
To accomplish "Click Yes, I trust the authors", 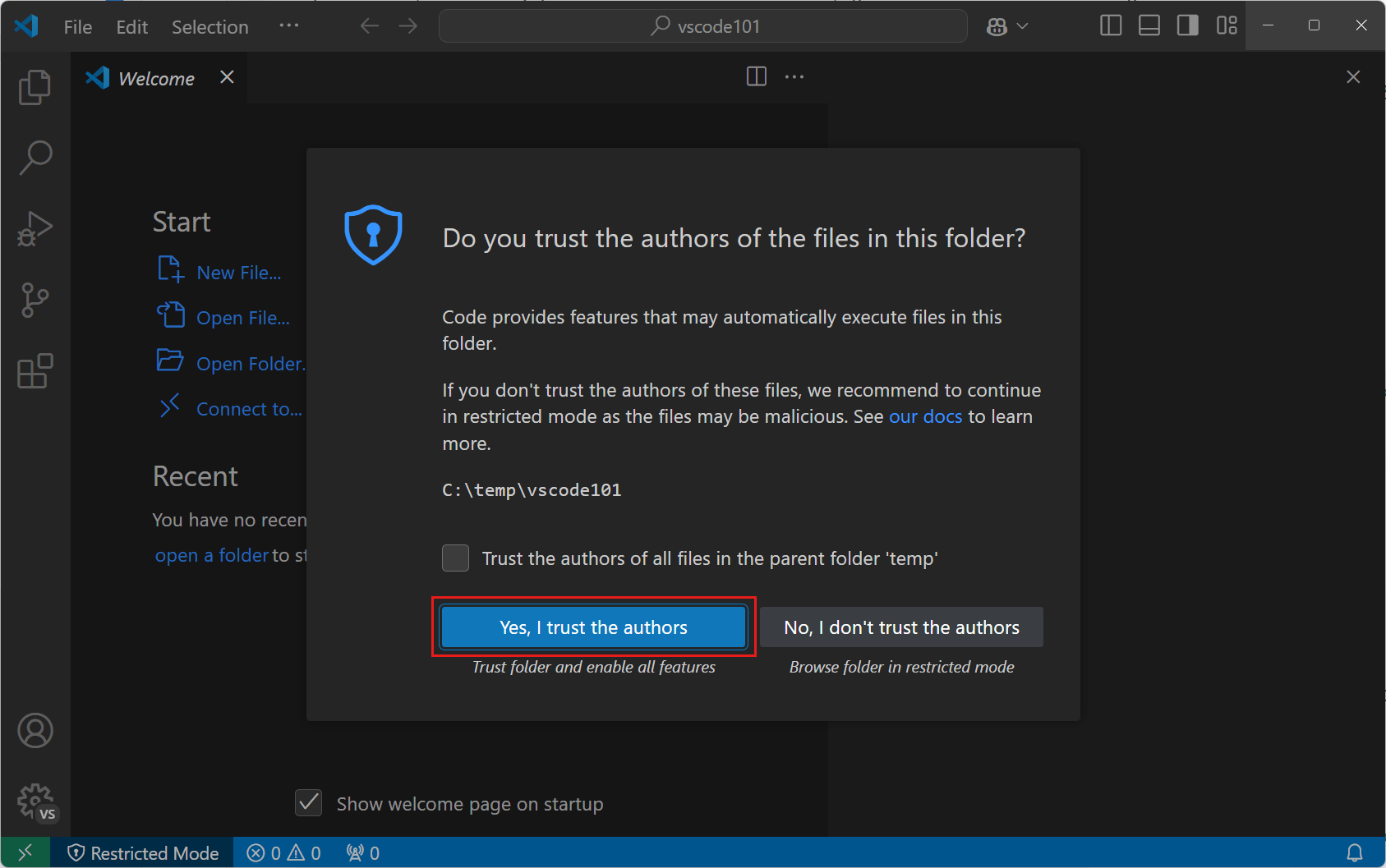I will 593,627.
